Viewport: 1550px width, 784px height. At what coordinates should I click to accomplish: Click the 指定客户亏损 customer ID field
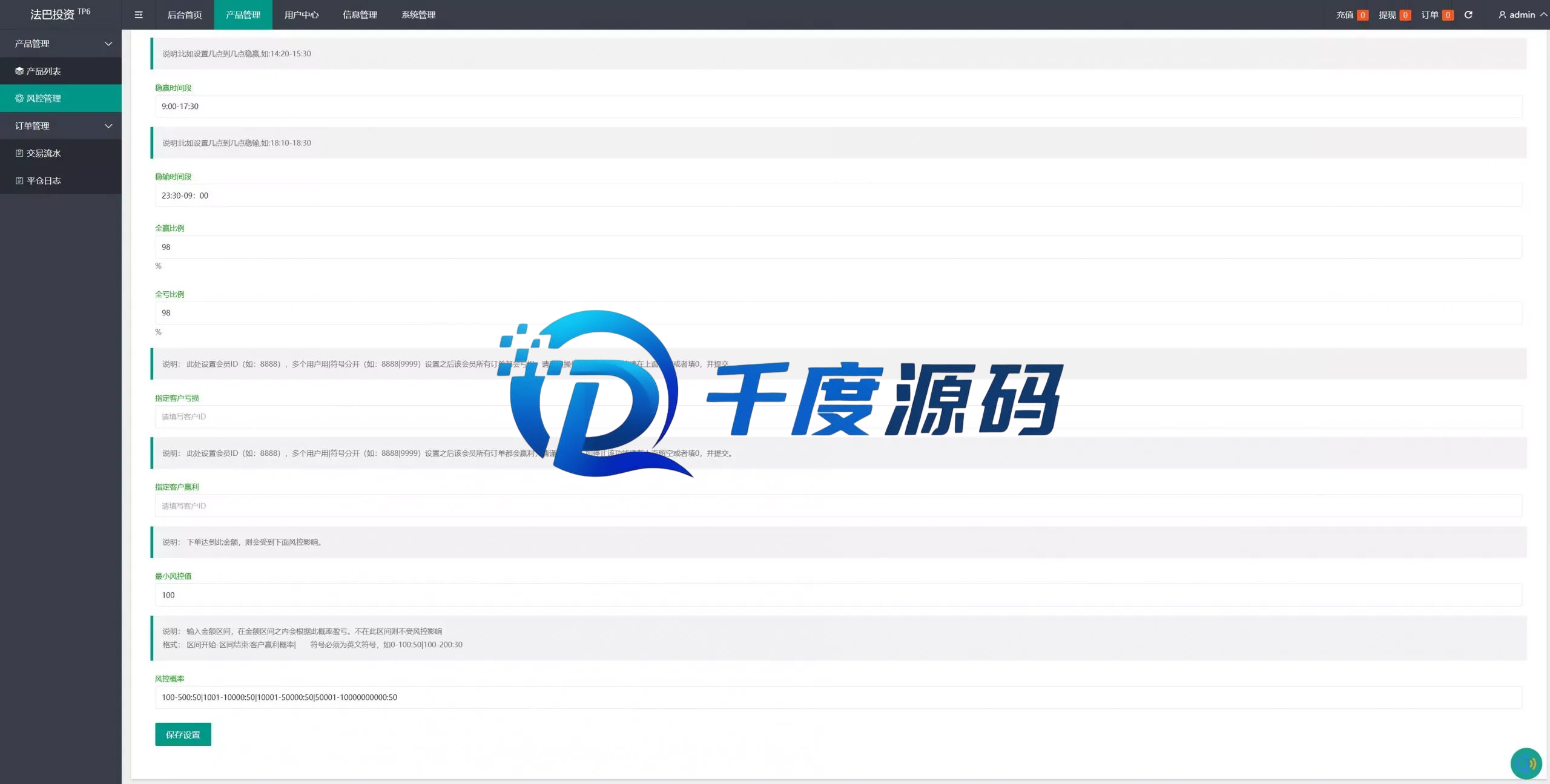coord(838,417)
